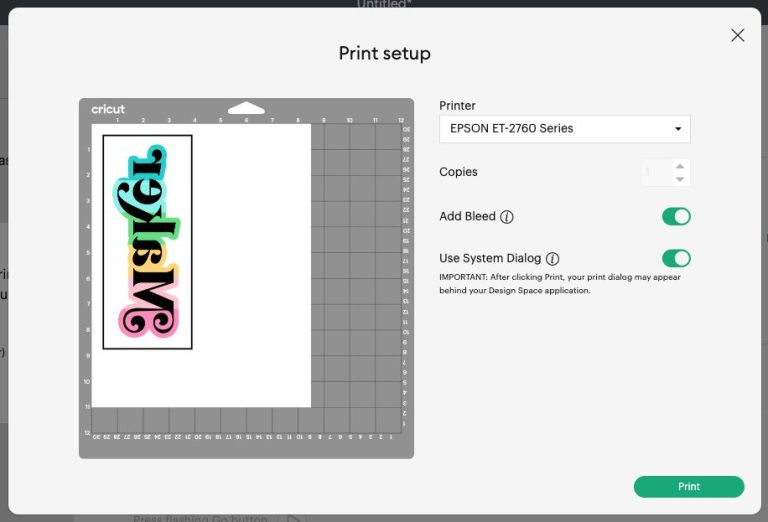Disable the Add Bleed toggle

tap(676, 217)
